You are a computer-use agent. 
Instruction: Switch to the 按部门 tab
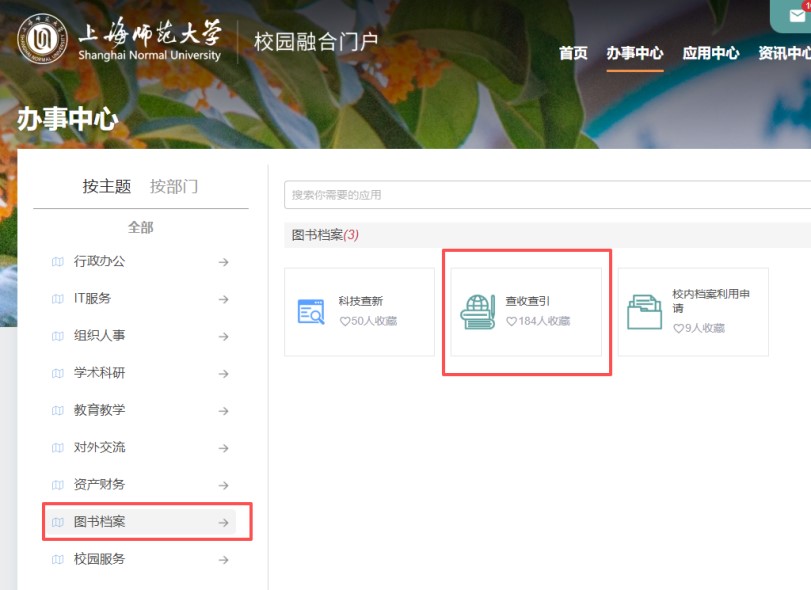tap(174, 186)
